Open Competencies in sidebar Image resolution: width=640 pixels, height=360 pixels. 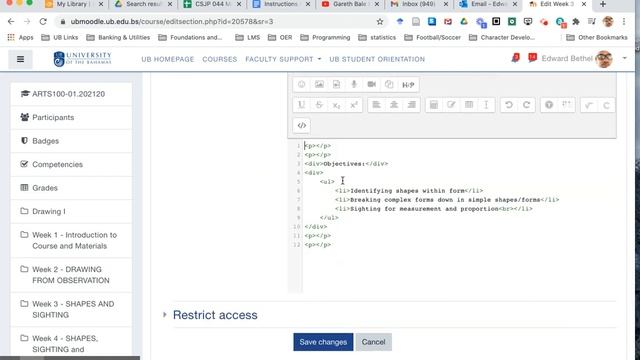(71, 164)
